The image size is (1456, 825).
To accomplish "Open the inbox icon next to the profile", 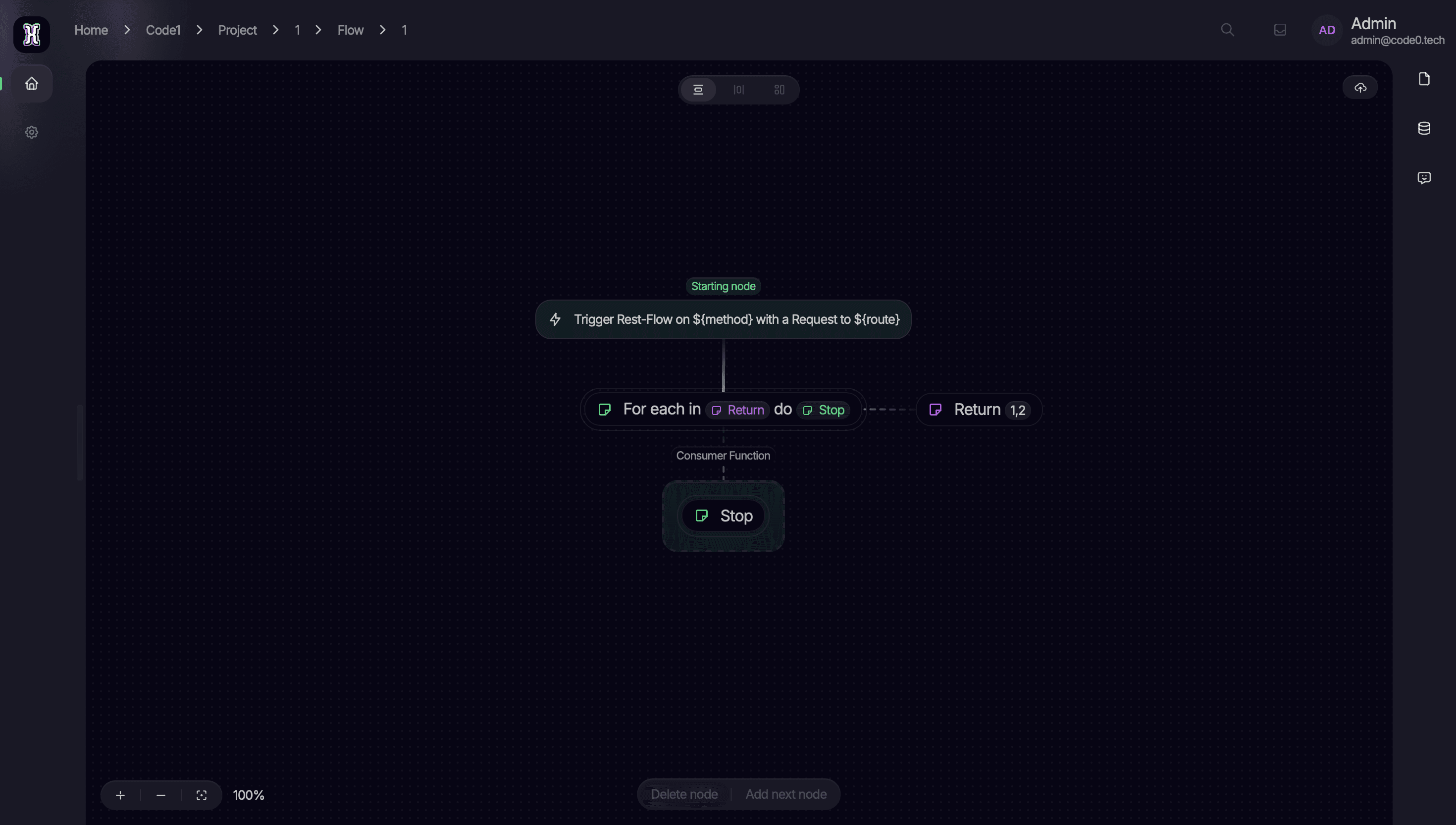I will pos(1280,30).
